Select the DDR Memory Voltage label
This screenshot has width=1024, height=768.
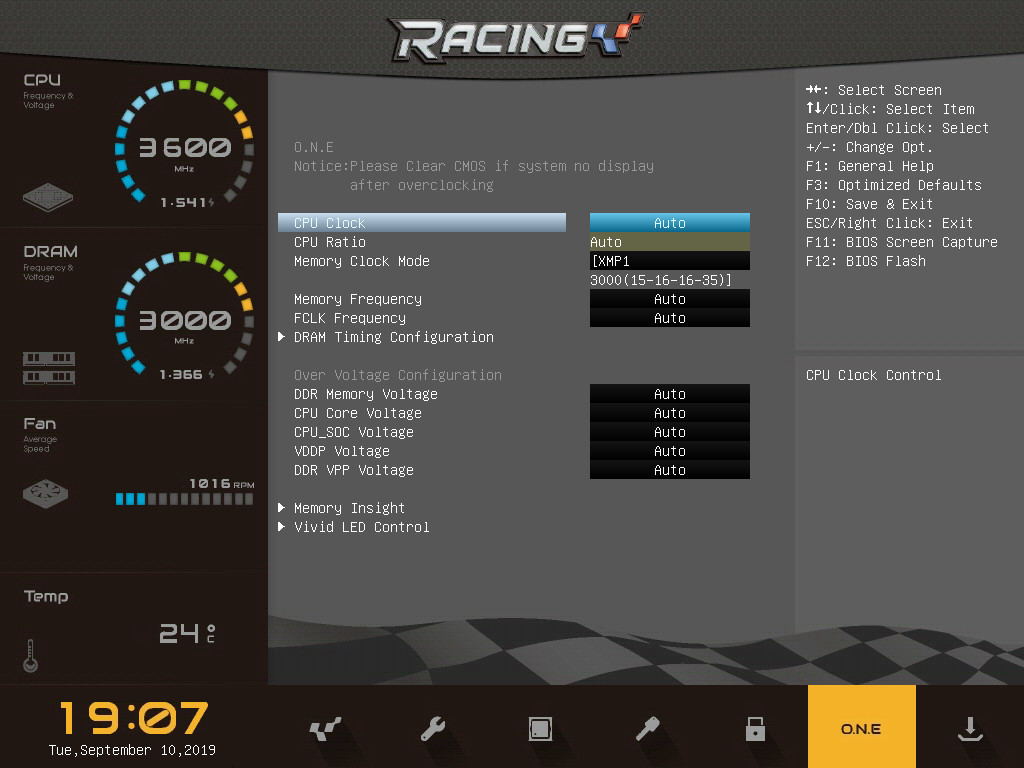pyautogui.click(x=366, y=394)
